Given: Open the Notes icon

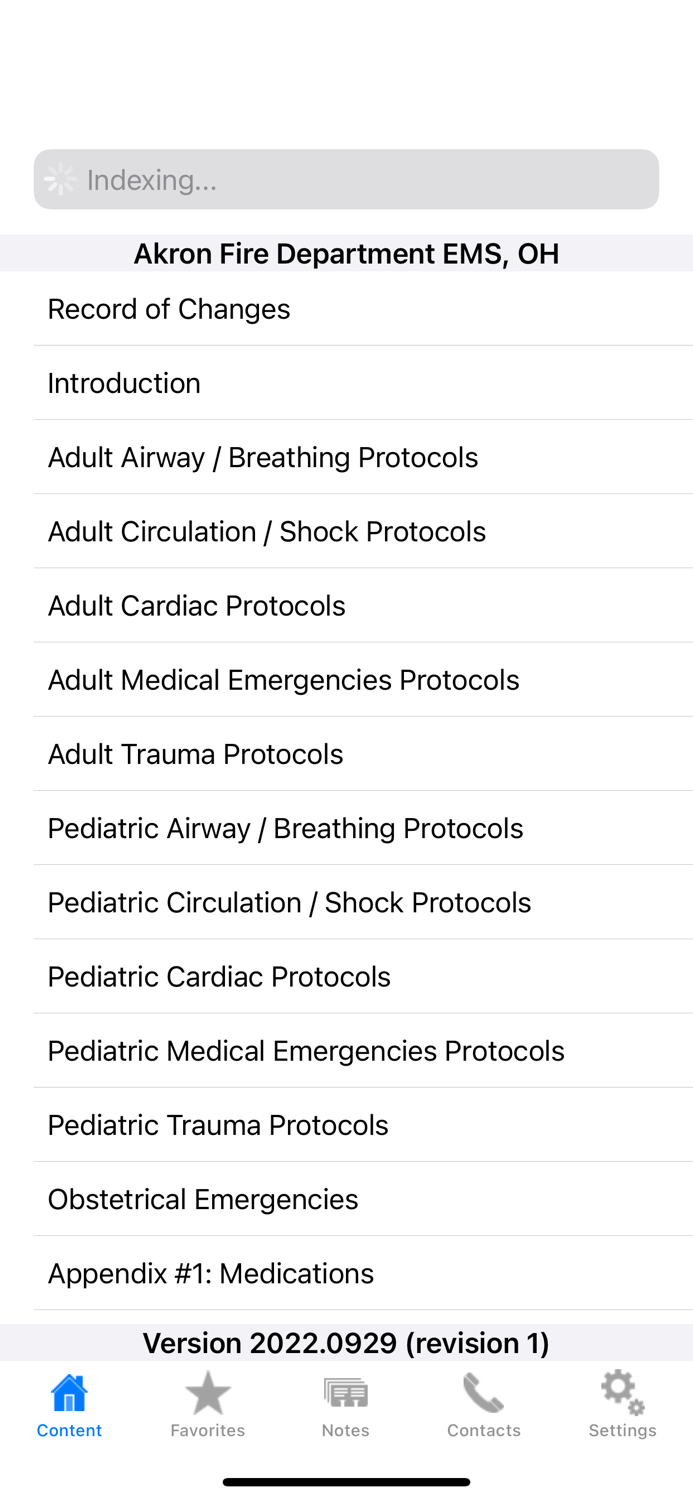Looking at the screenshot, I should tap(345, 1391).
